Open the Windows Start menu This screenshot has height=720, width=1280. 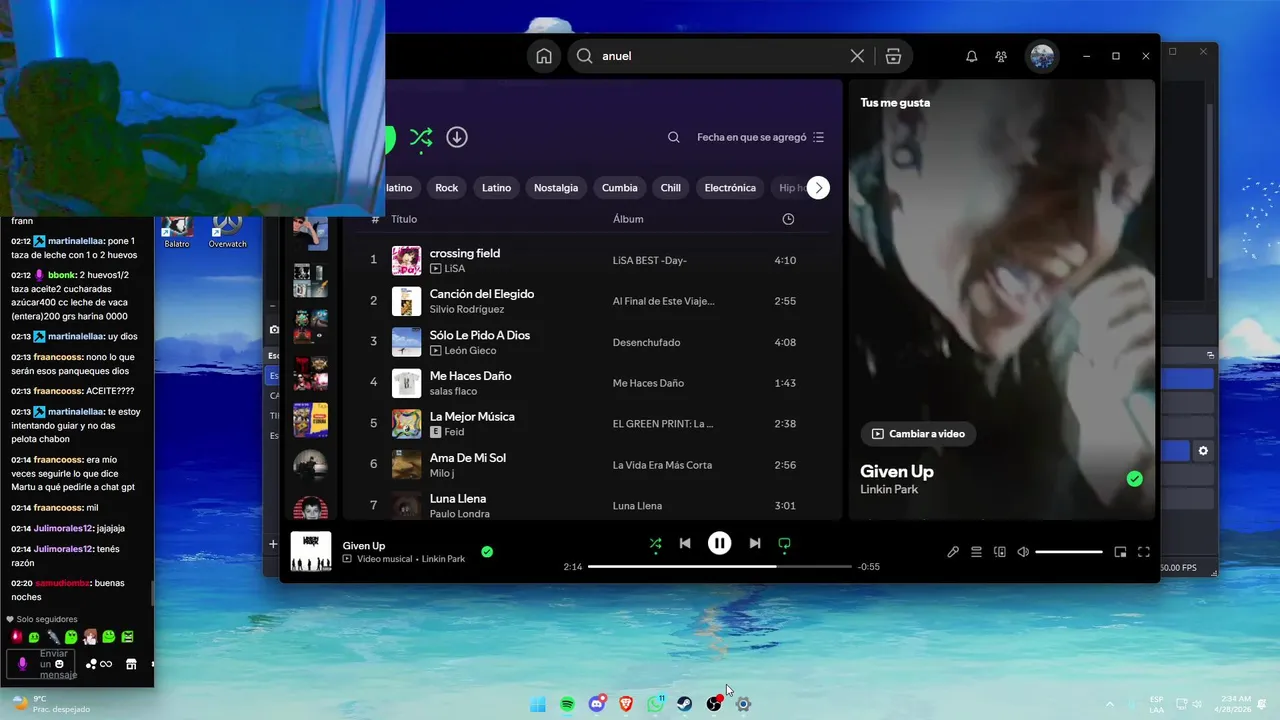(538, 704)
